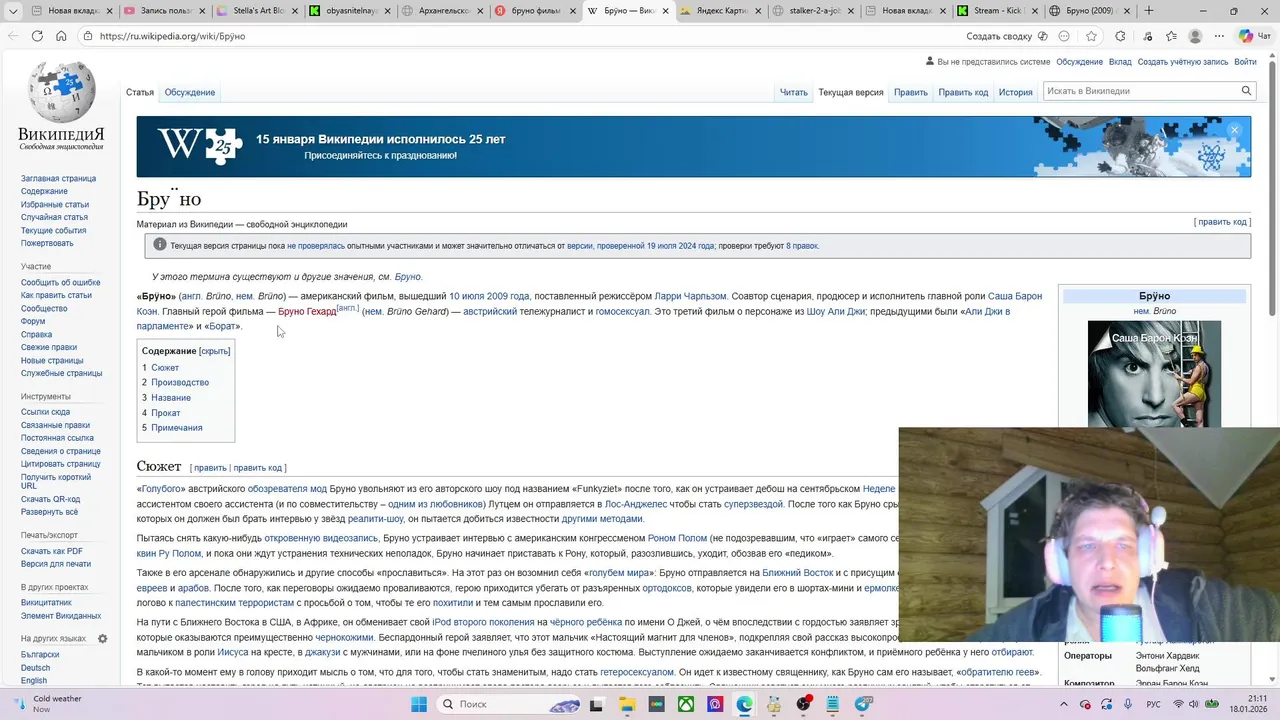Open the Deutsch language version
This screenshot has width=1280, height=720.
[x=35, y=667]
